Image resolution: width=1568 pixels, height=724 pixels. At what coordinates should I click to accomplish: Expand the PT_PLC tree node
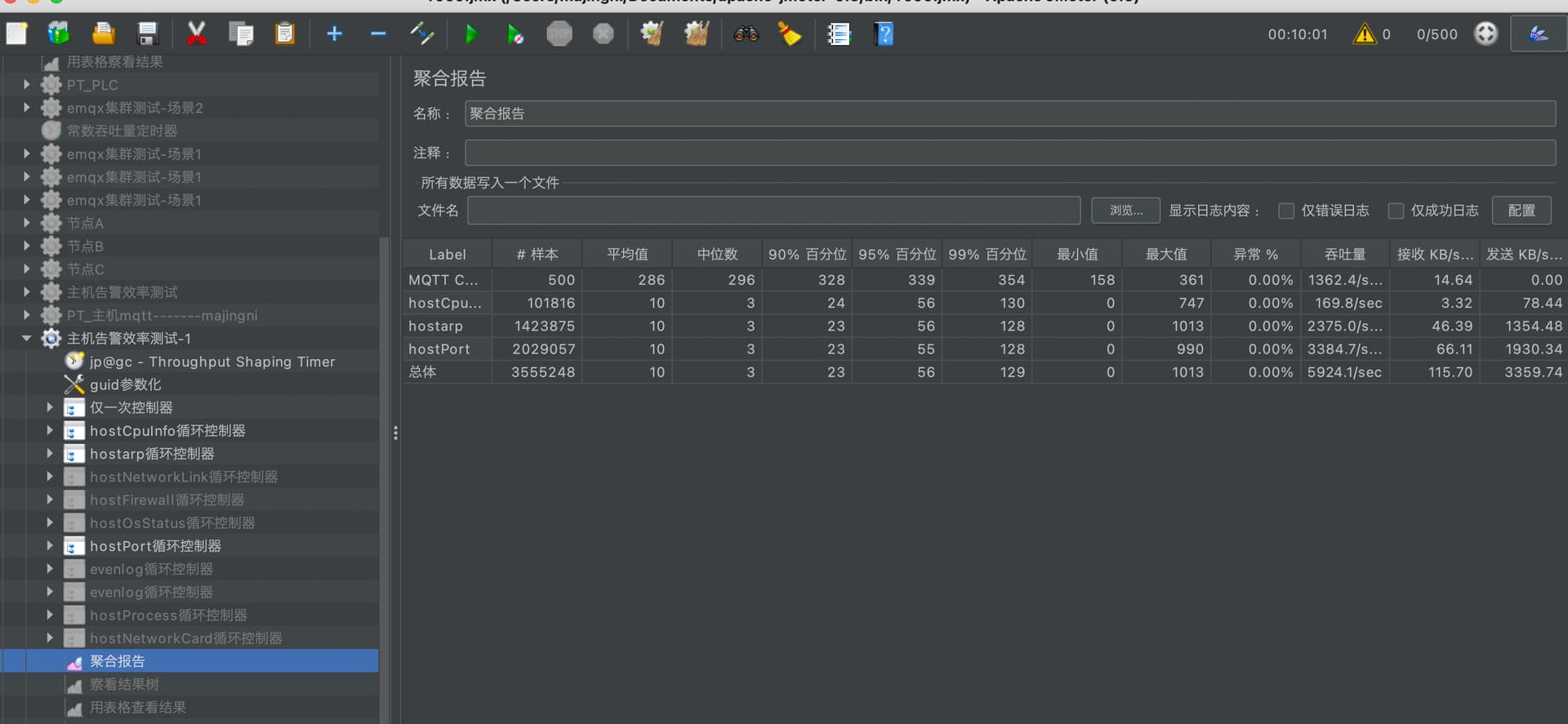pyautogui.click(x=26, y=84)
